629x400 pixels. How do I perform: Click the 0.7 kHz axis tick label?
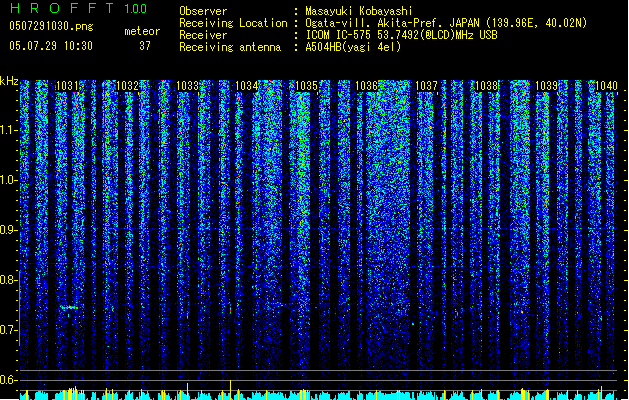coord(8,330)
